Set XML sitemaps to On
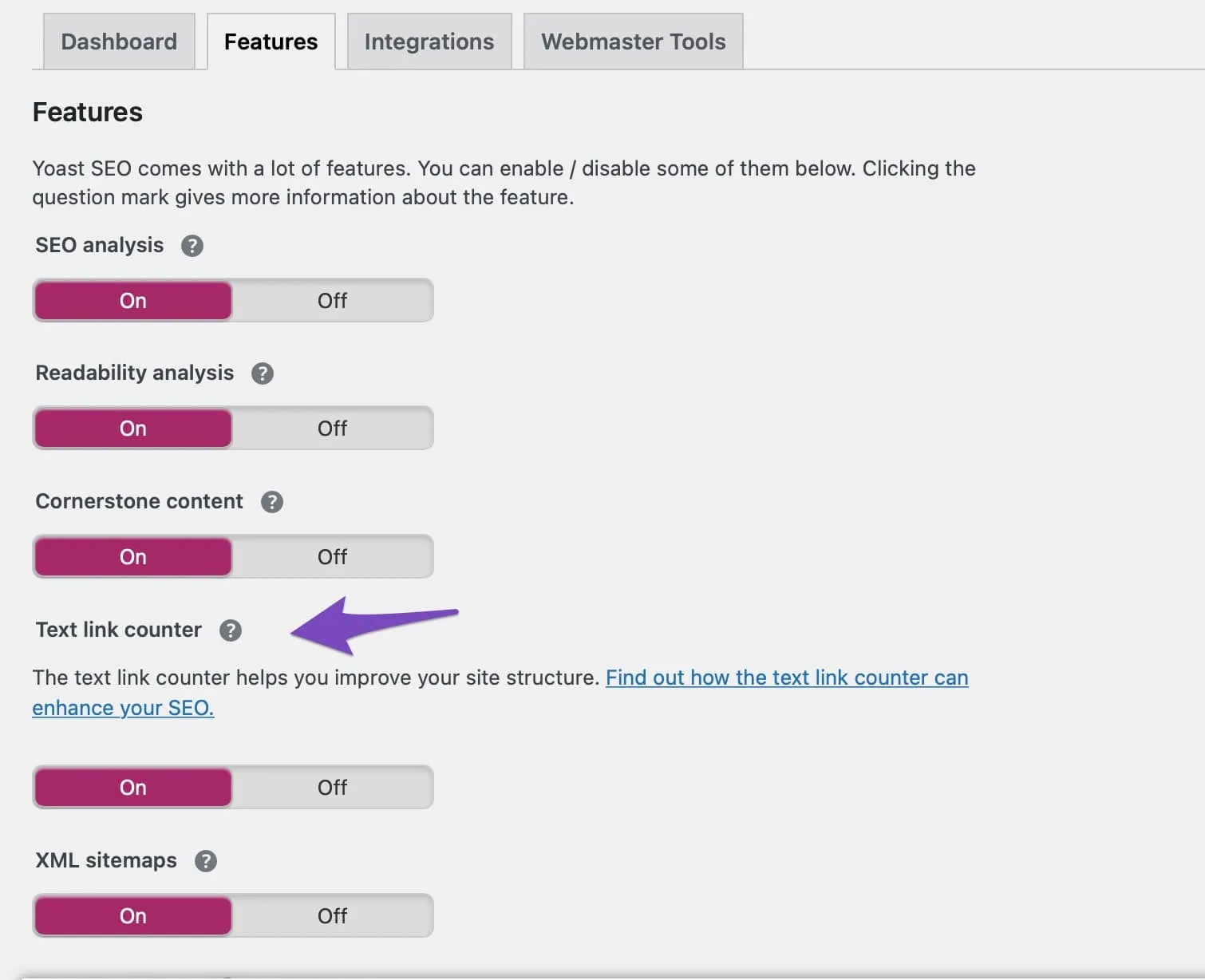The height and width of the screenshot is (980, 1205). click(x=133, y=916)
